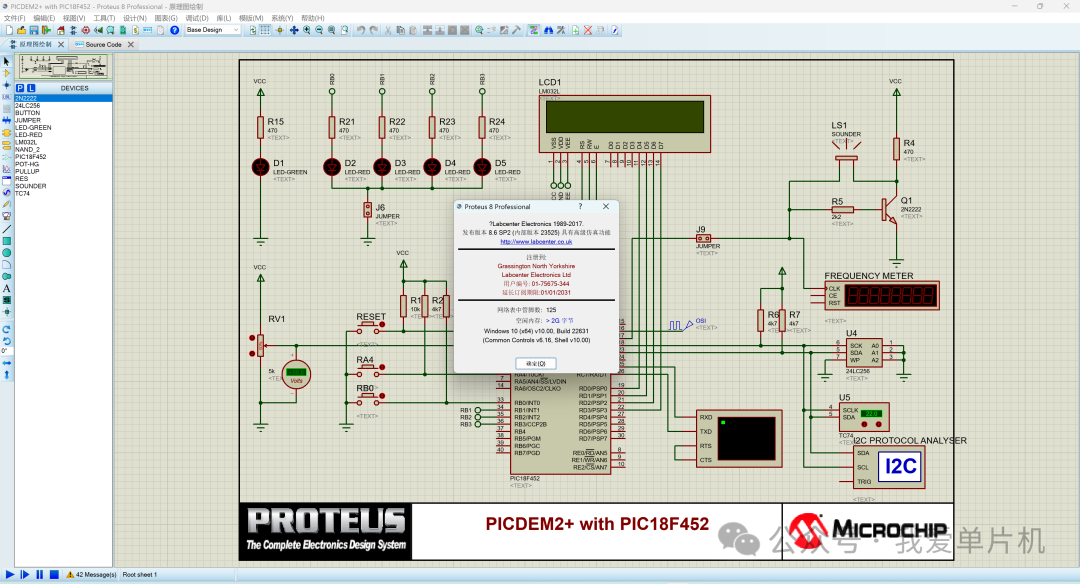Click the red X delete sheet icon
This screenshot has width=1080, height=584.
pos(588,30)
